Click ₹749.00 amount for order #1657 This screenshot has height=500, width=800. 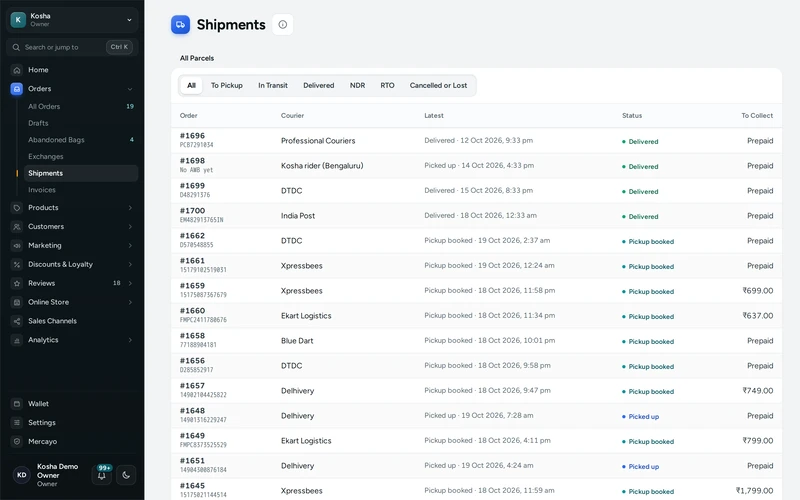(x=758, y=391)
